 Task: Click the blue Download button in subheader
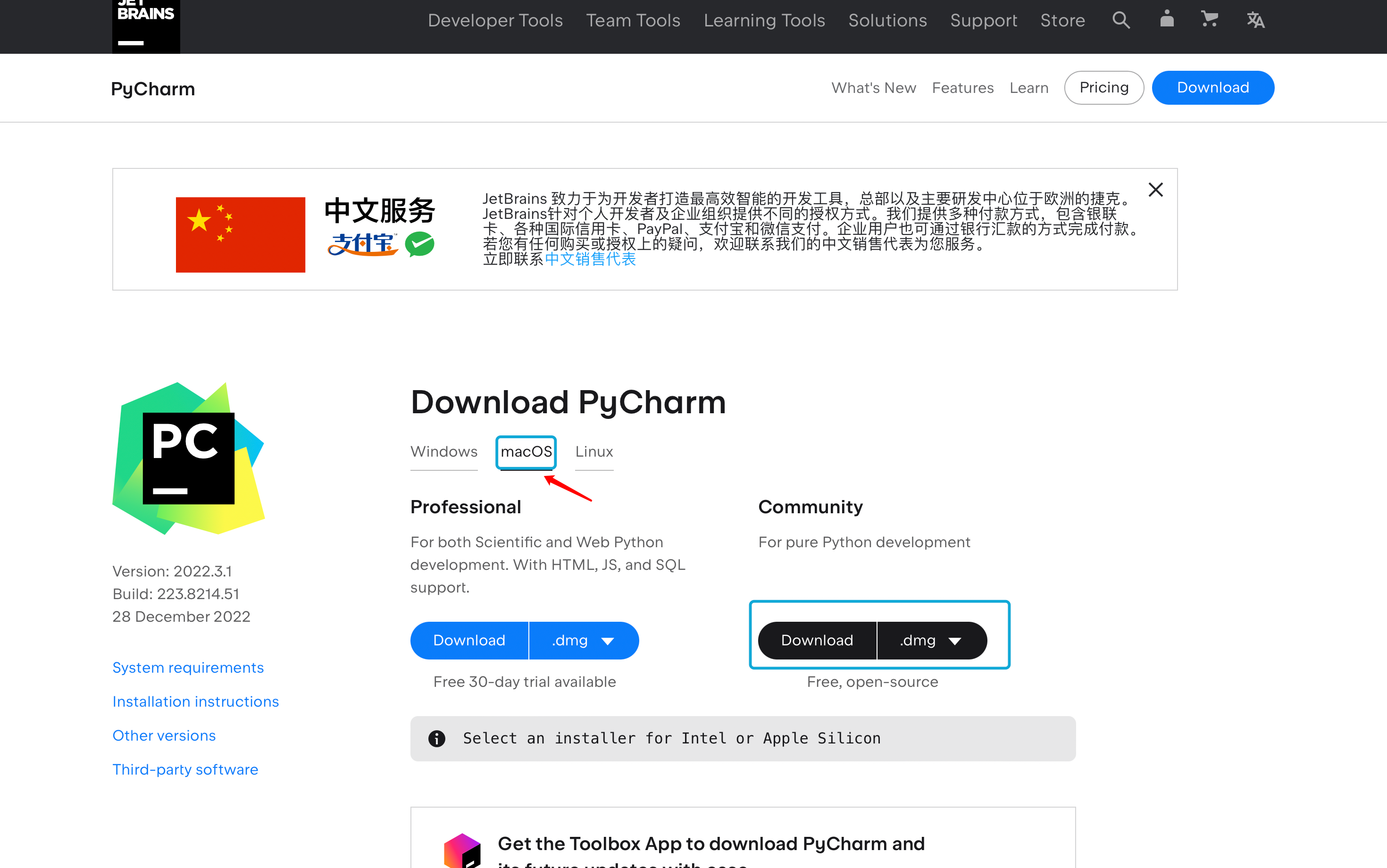pyautogui.click(x=1213, y=88)
